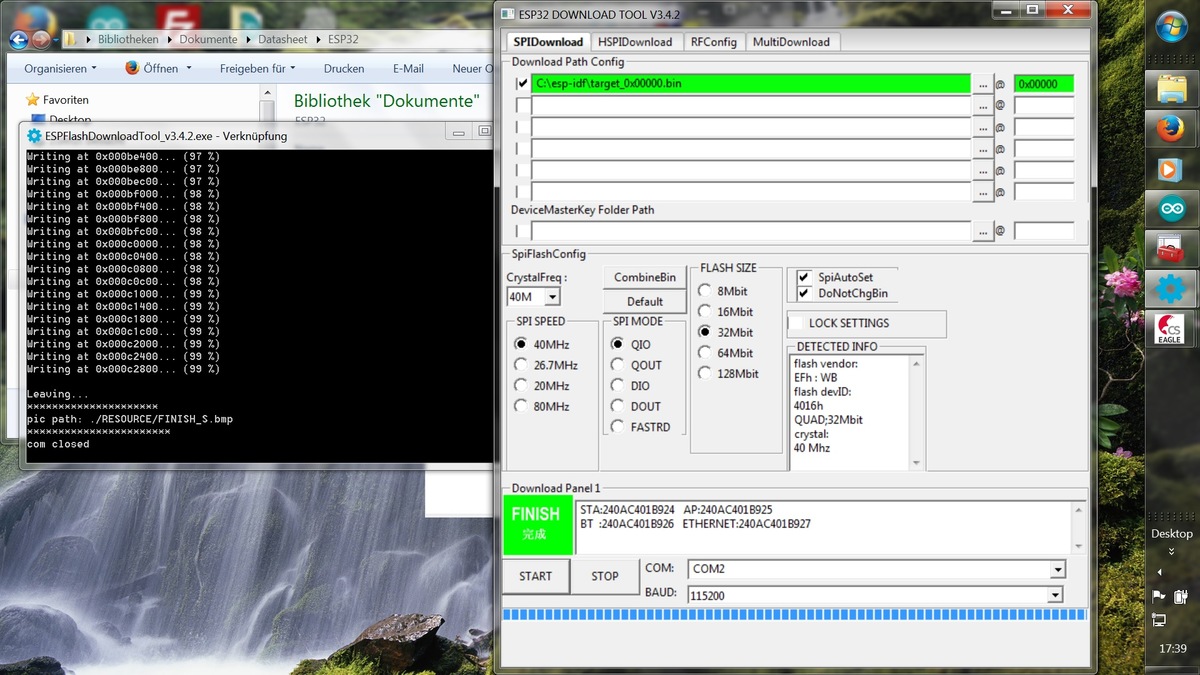Select 128Mbit flash size
Viewport: 1200px width, 675px height.
point(704,373)
